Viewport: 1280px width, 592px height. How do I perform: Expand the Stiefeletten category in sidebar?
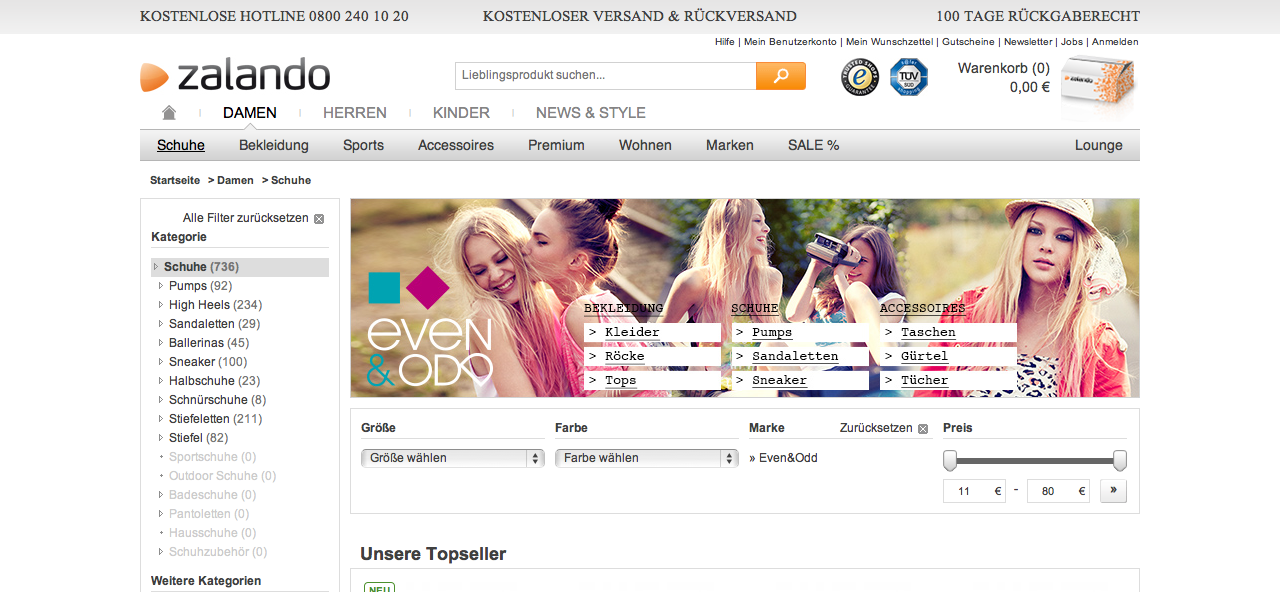(160, 419)
